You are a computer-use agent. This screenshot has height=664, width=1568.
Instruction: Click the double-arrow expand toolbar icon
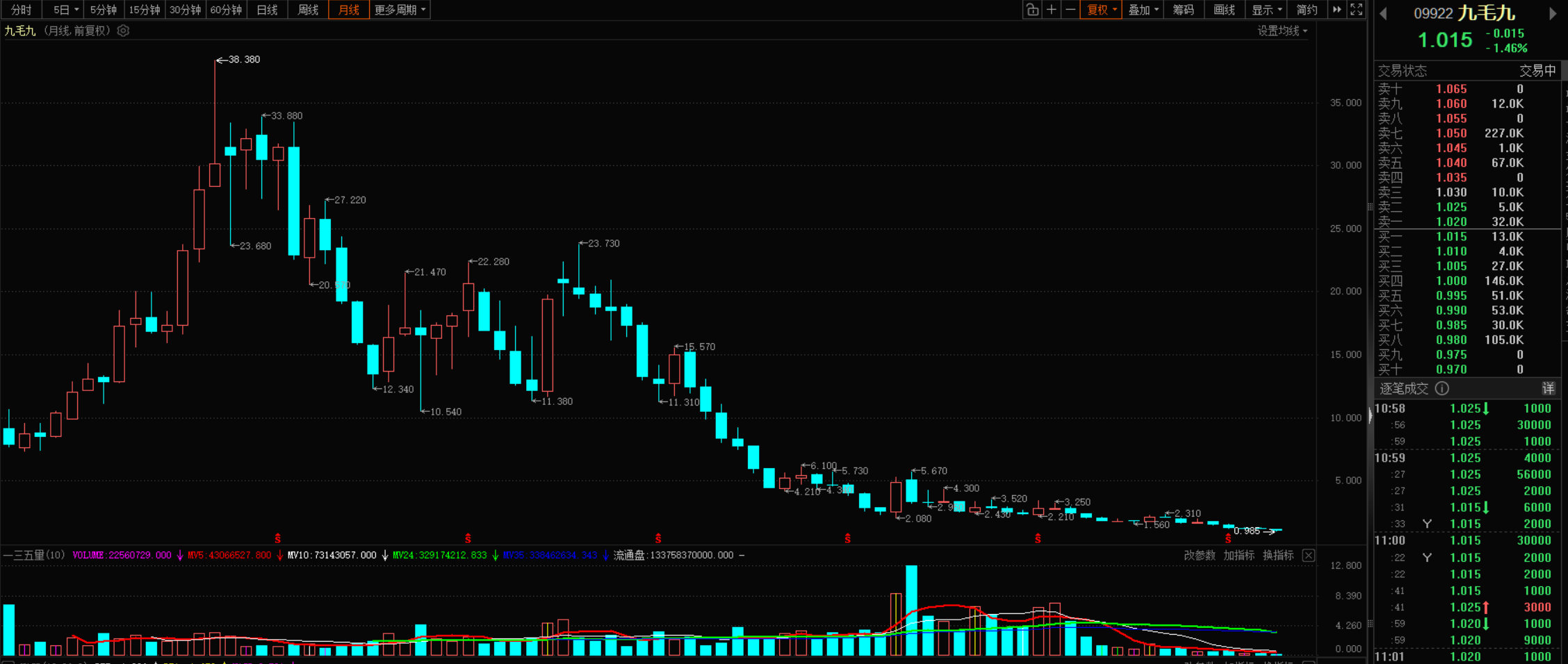click(1337, 10)
